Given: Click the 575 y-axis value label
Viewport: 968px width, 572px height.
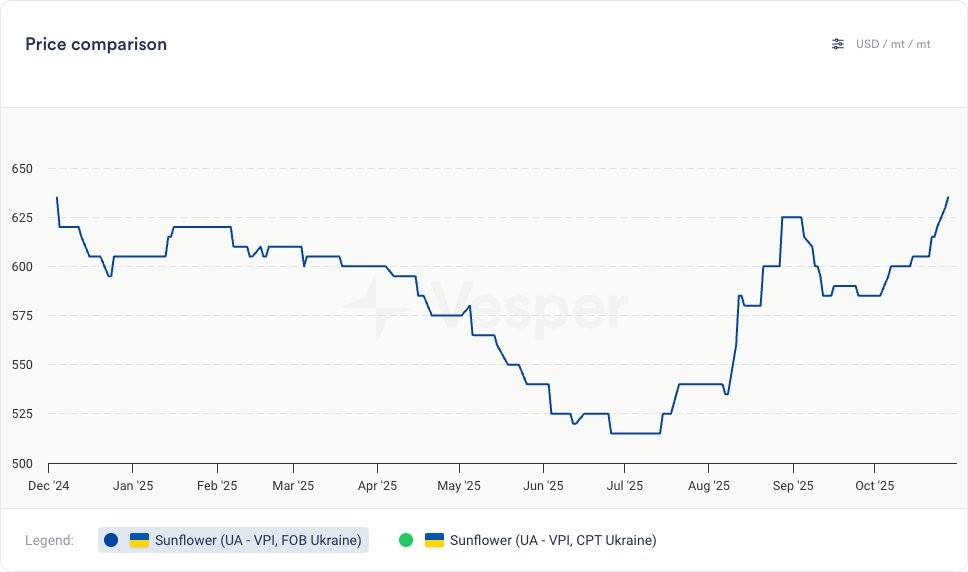Looking at the screenshot, I should (22, 316).
